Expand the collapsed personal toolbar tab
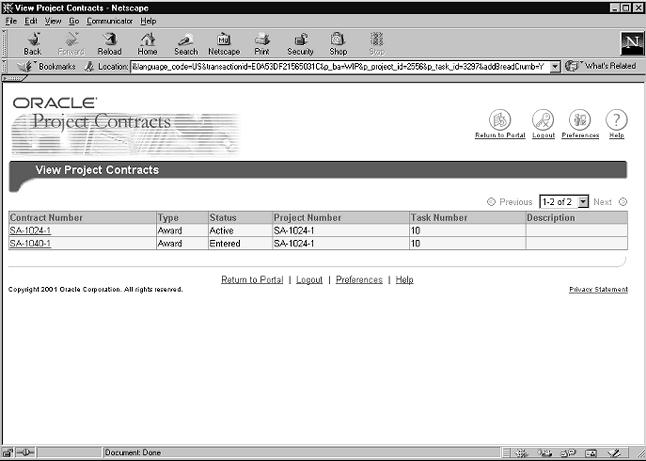The width and height of the screenshot is (646, 461). click(14, 78)
